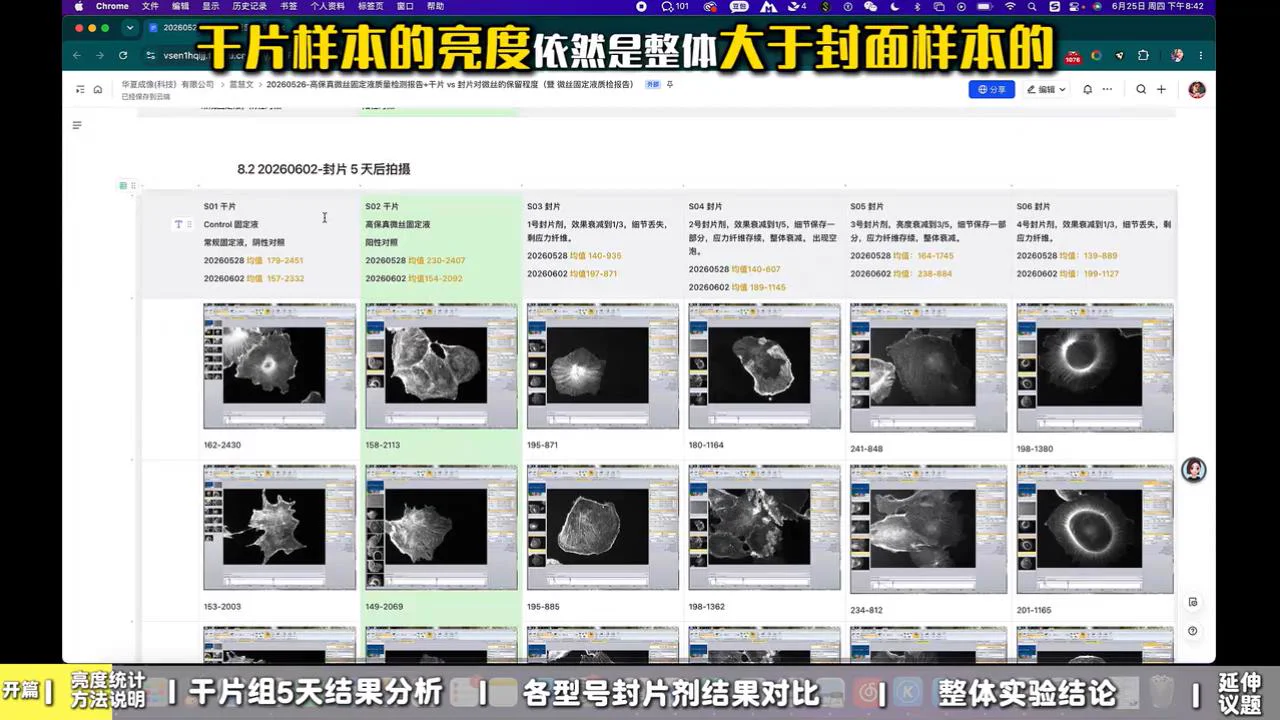The height and width of the screenshot is (720, 1280).
Task: Open the user avatar in doc toolbar
Action: [1197, 89]
